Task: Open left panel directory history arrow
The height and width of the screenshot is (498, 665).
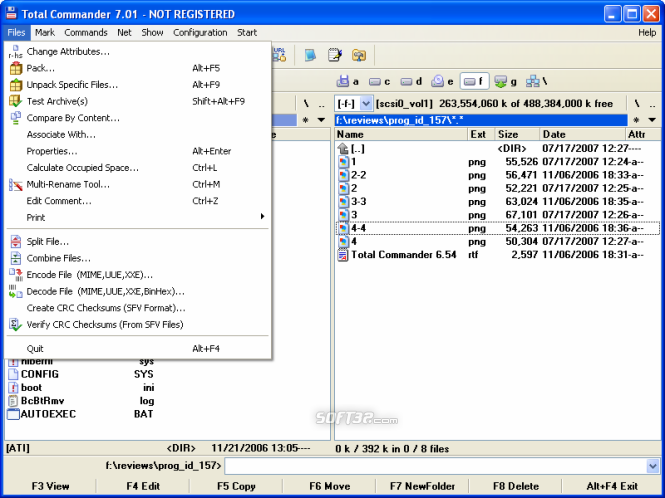Action: pos(321,120)
